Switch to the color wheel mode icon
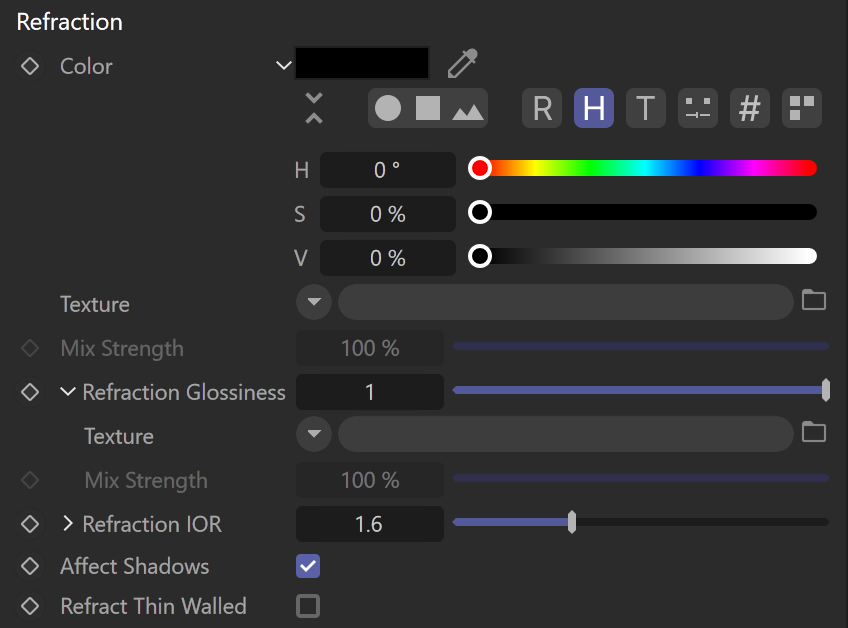848x628 pixels. pos(388,108)
